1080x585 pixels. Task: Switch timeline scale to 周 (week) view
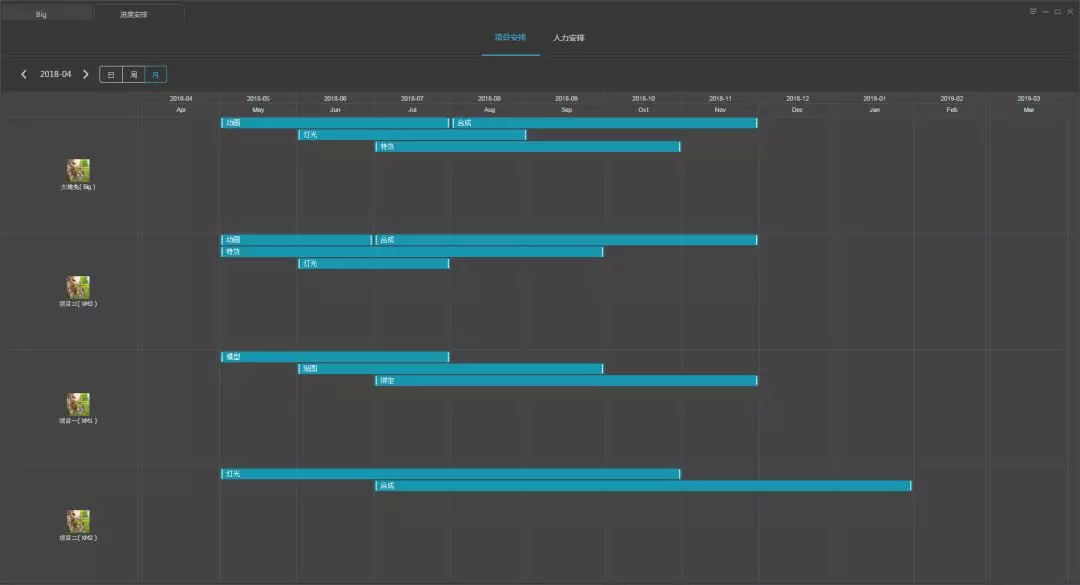(133, 74)
